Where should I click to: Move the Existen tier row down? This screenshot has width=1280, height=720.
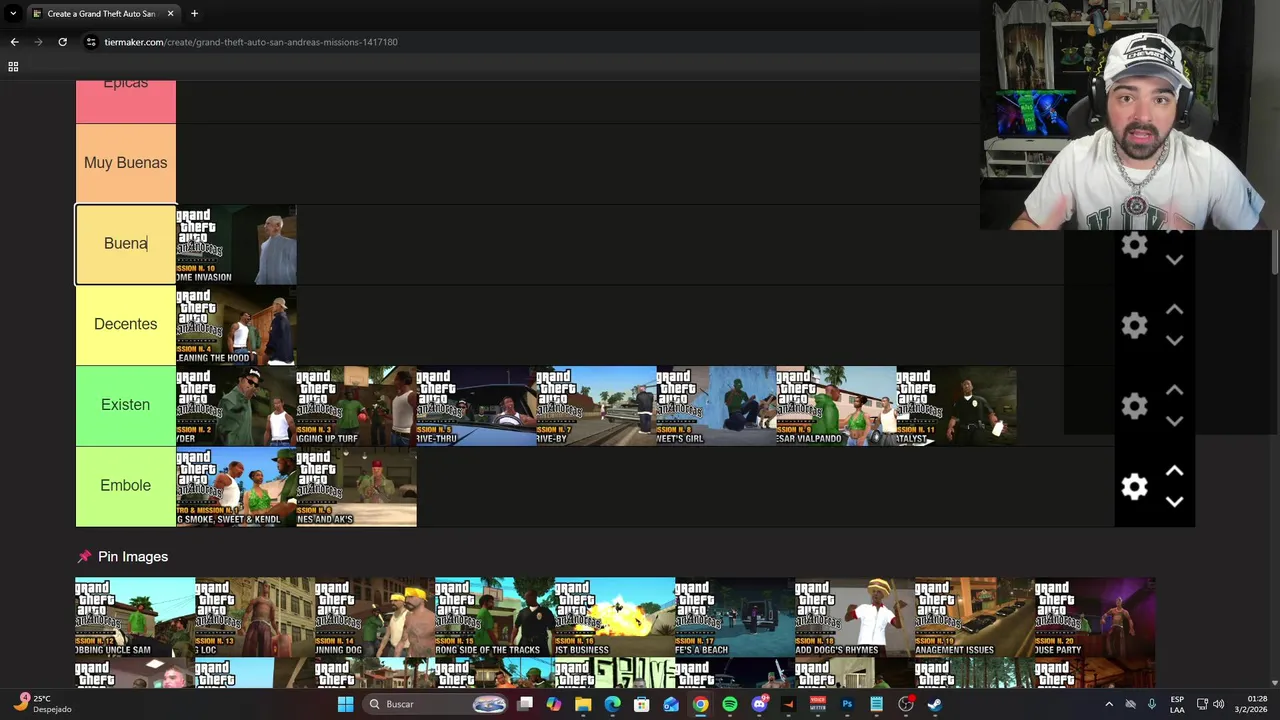(x=1175, y=422)
